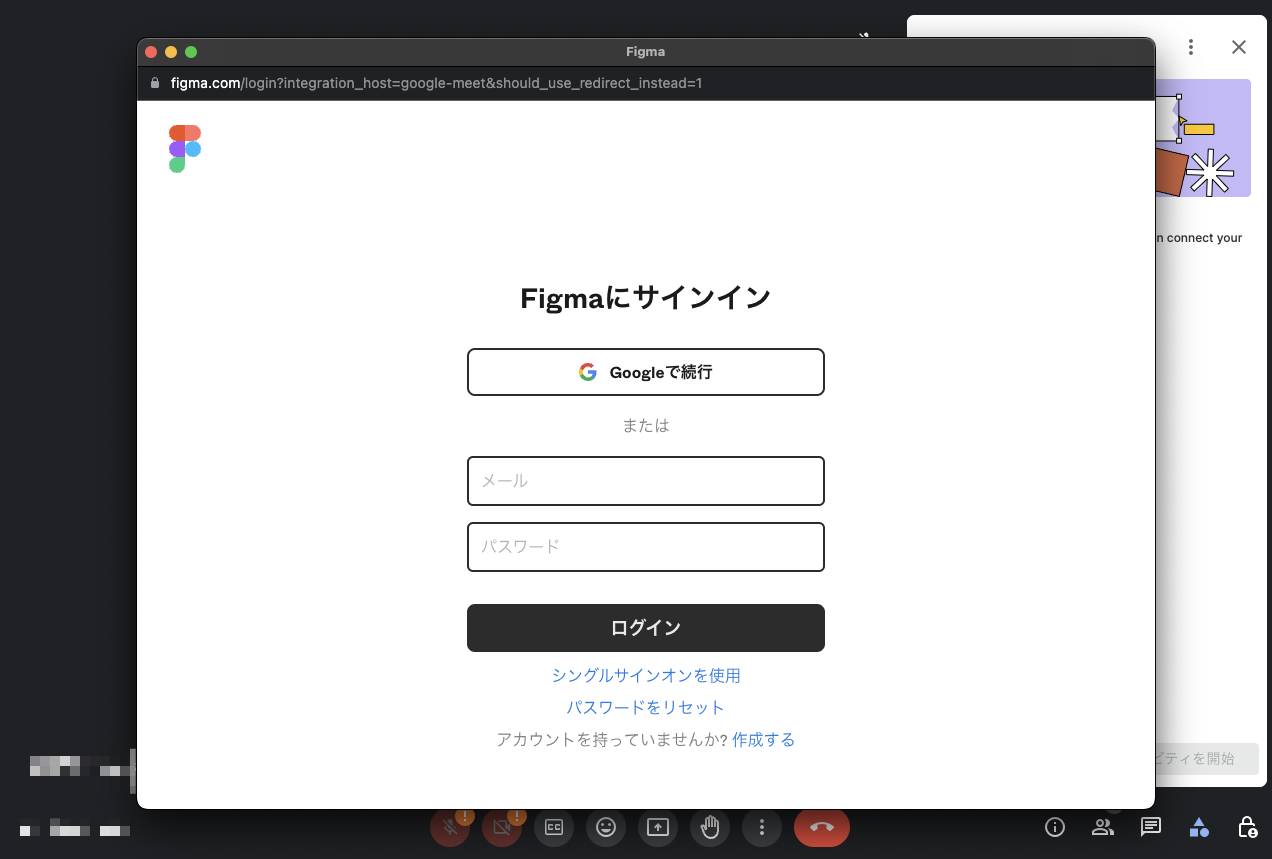Screen dimensions: 1272x859
Task: Open emoji reactions in Meet
Action: [606, 827]
